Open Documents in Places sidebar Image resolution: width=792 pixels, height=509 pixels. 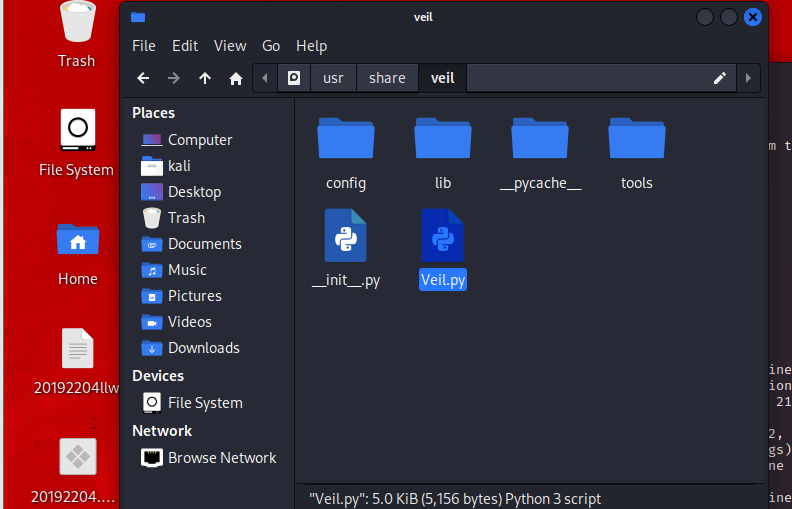click(191, 244)
